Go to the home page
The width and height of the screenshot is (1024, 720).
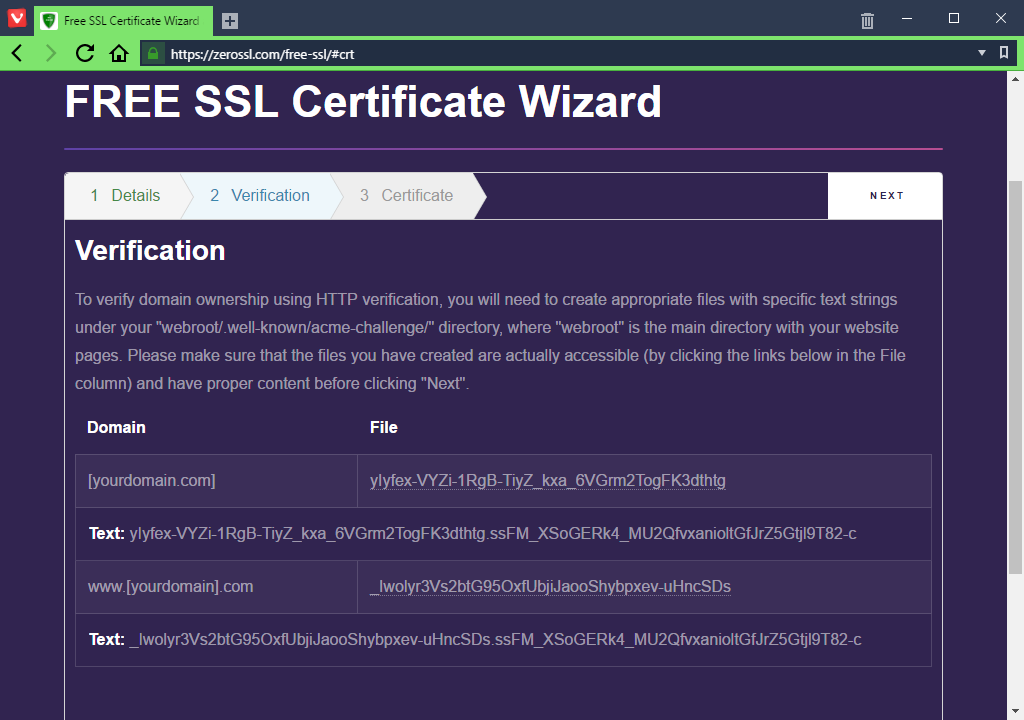(119, 53)
